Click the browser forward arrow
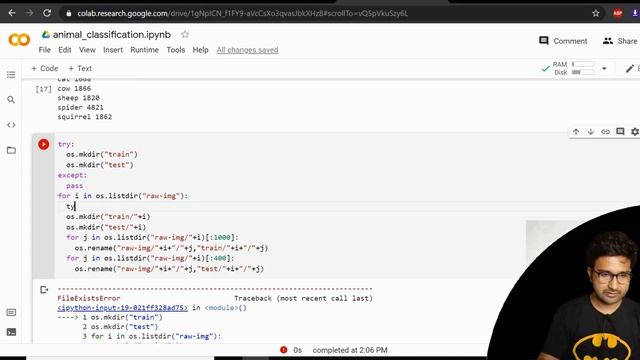640x360 pixels. 29,13
